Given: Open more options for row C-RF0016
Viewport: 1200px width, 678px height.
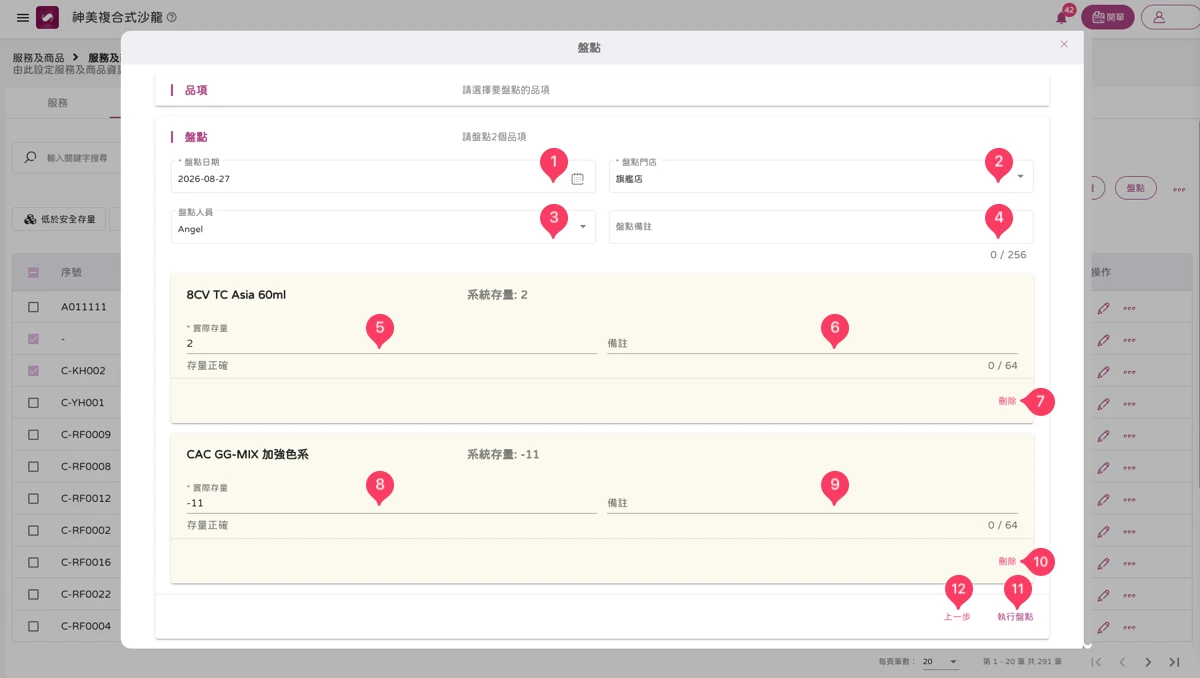Looking at the screenshot, I should point(1129,563).
